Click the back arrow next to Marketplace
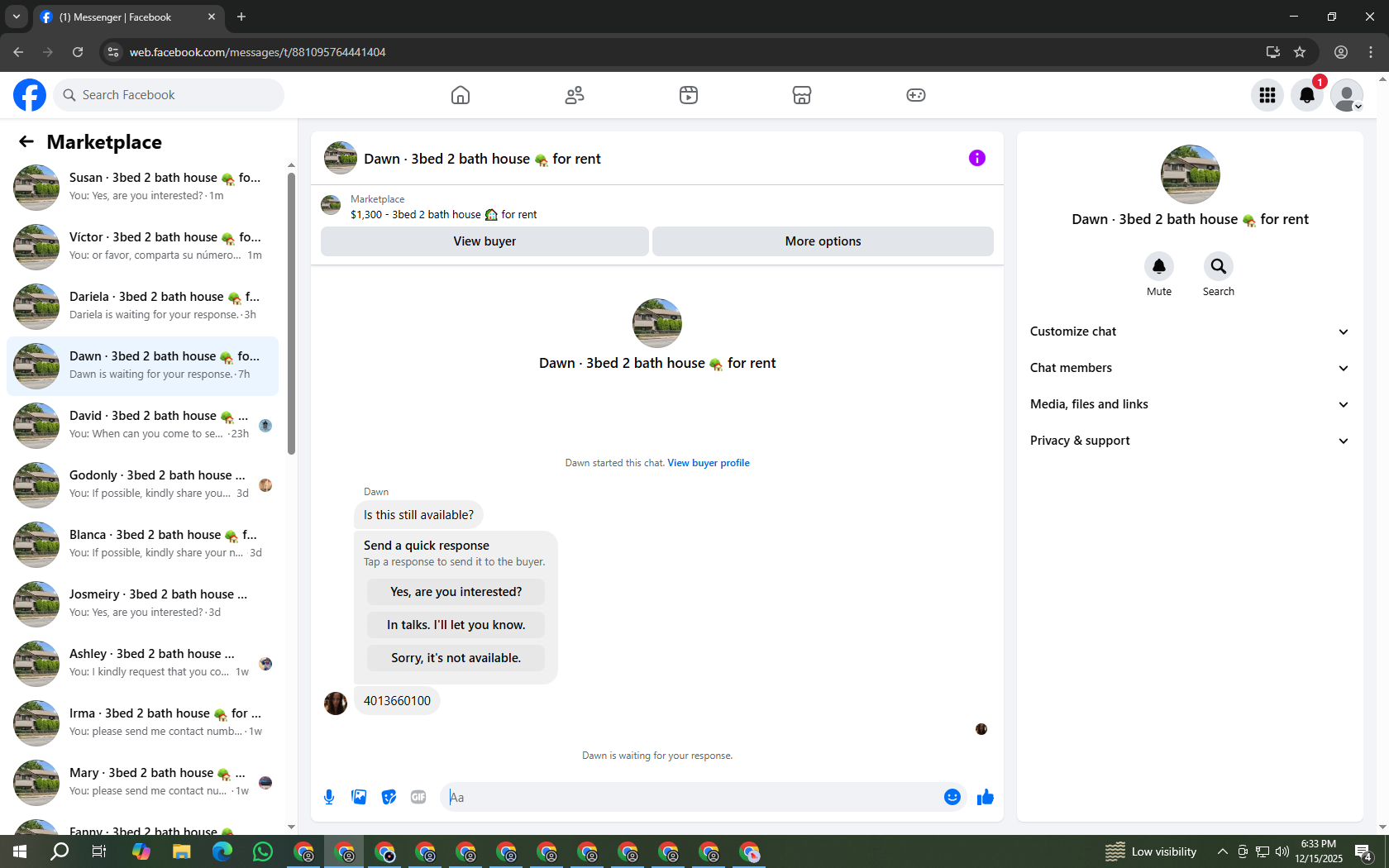1389x868 pixels. pyautogui.click(x=26, y=142)
